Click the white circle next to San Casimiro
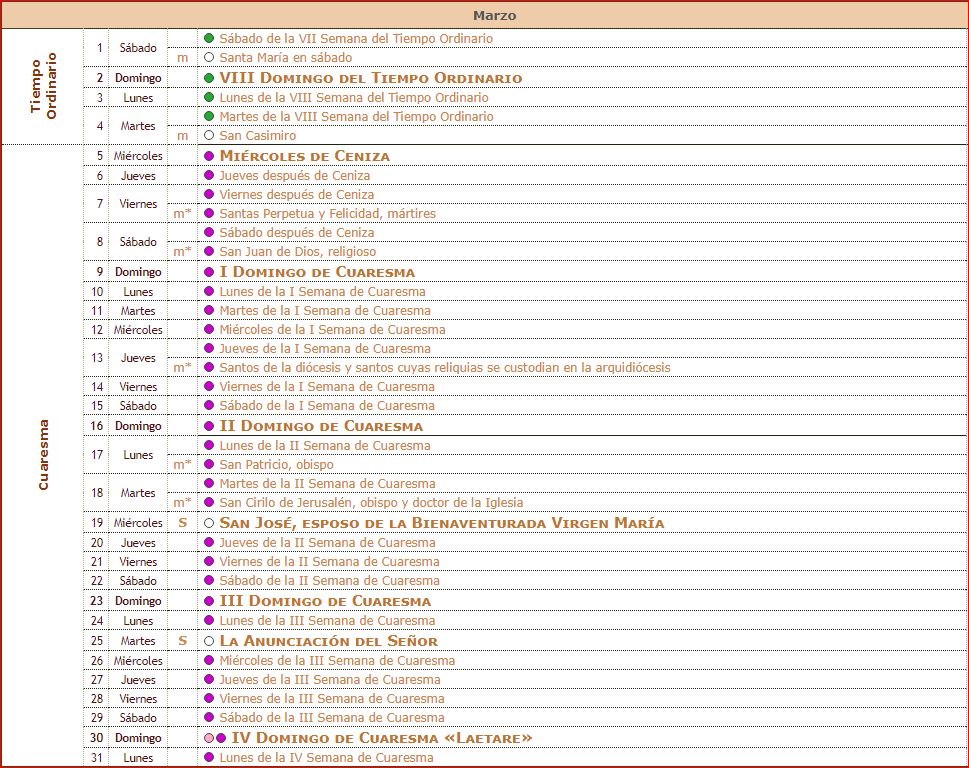This screenshot has height=768, width=969. point(209,136)
